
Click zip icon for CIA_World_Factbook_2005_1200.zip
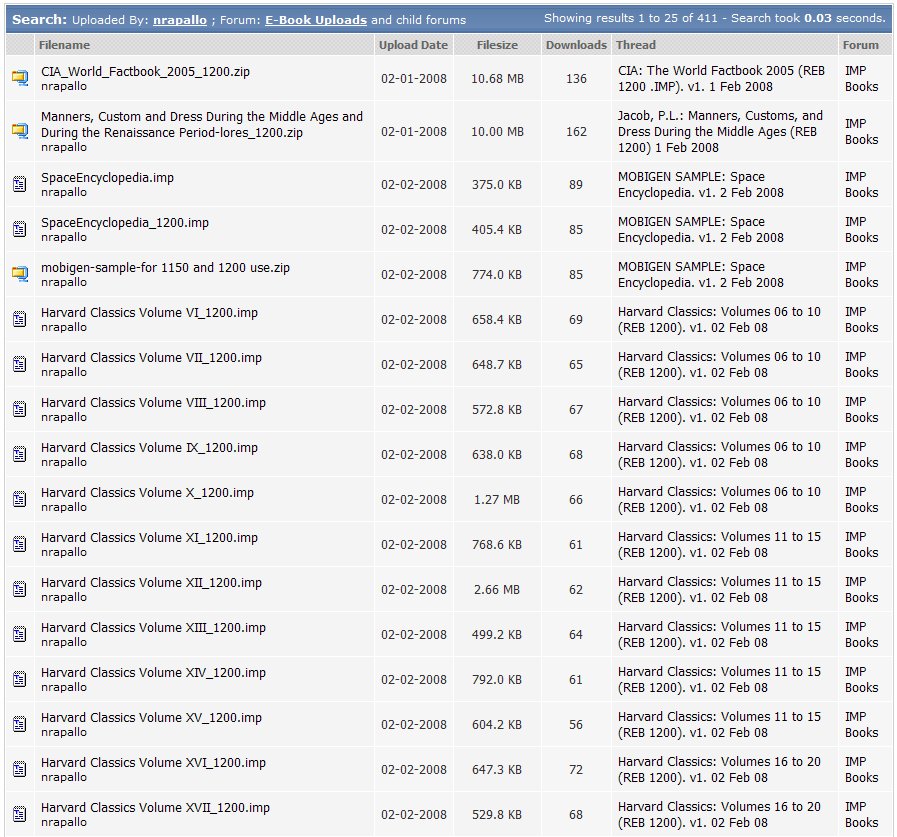point(19,78)
